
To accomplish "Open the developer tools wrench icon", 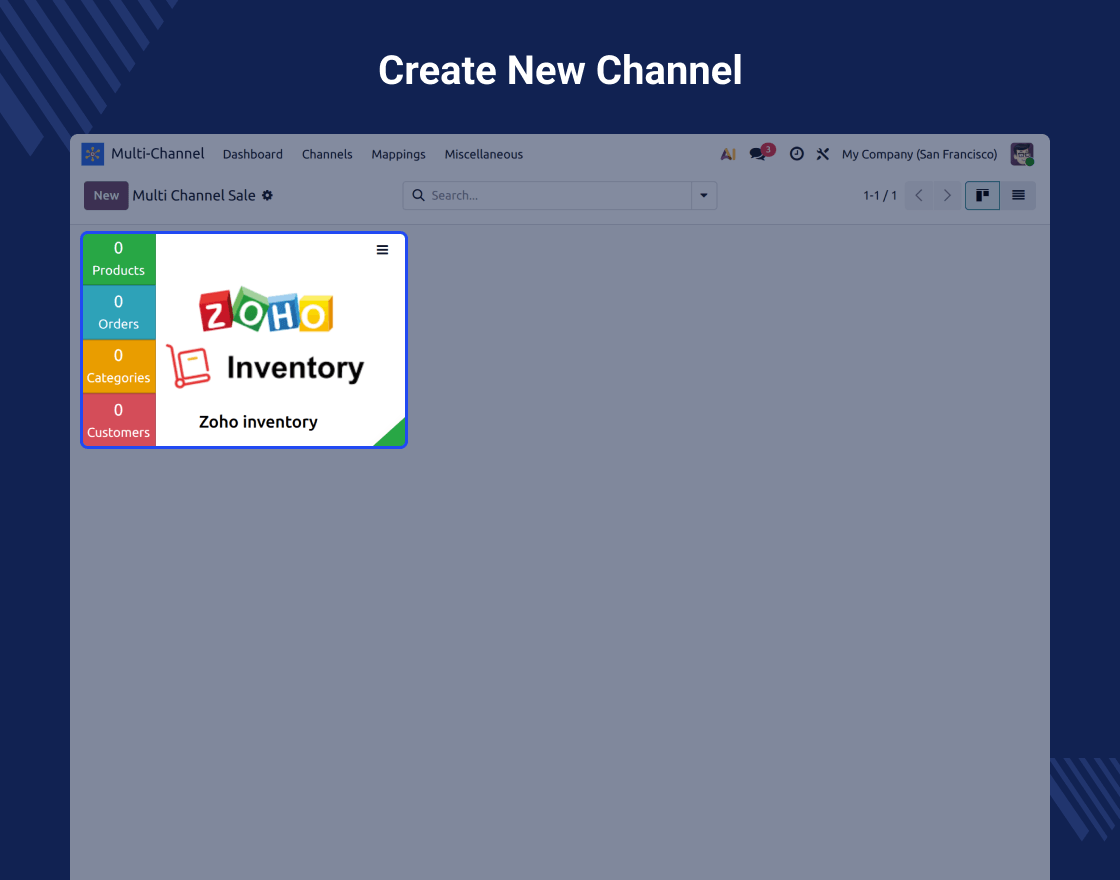I will pos(823,154).
